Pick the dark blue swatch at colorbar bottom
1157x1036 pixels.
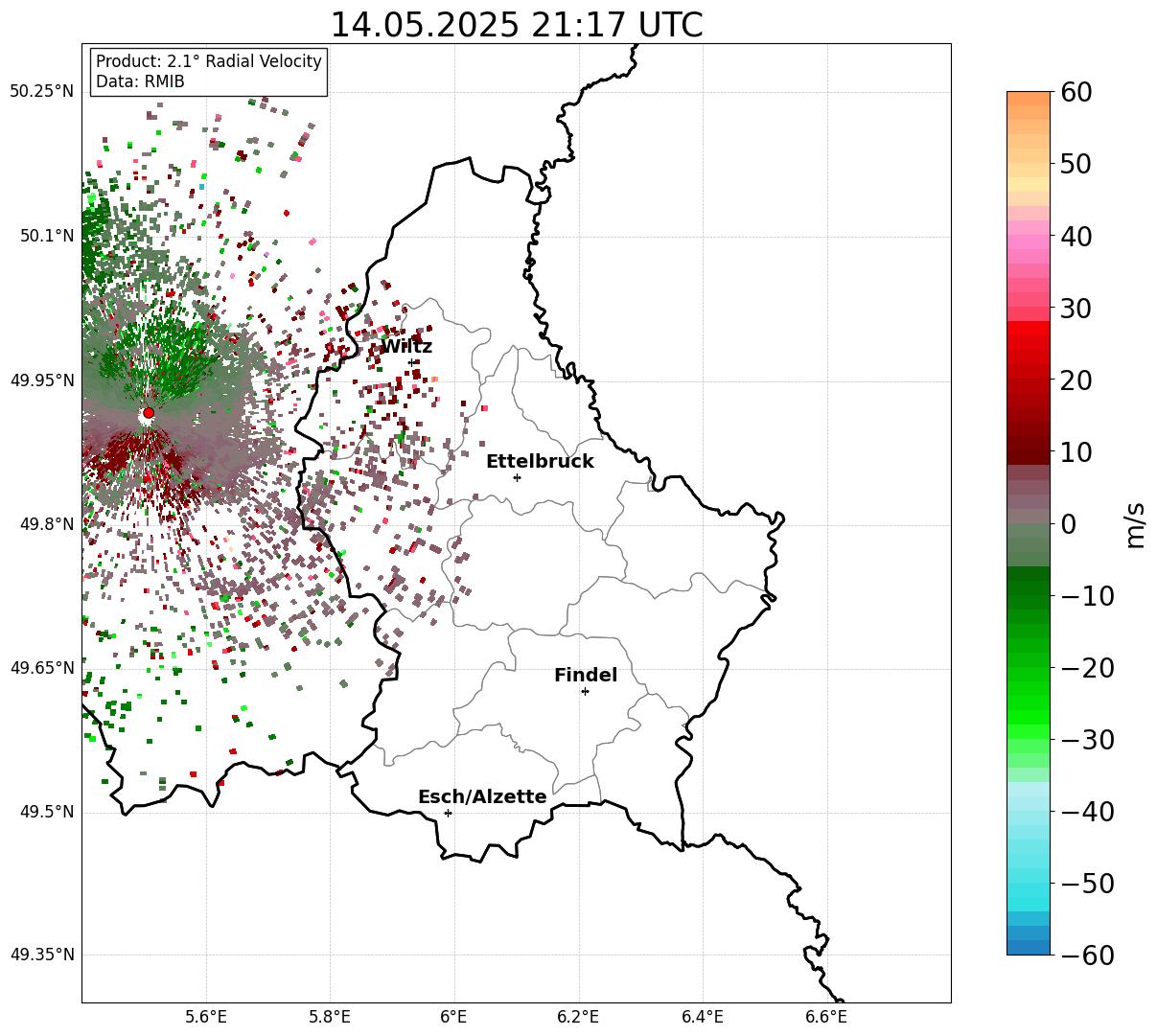click(1029, 948)
